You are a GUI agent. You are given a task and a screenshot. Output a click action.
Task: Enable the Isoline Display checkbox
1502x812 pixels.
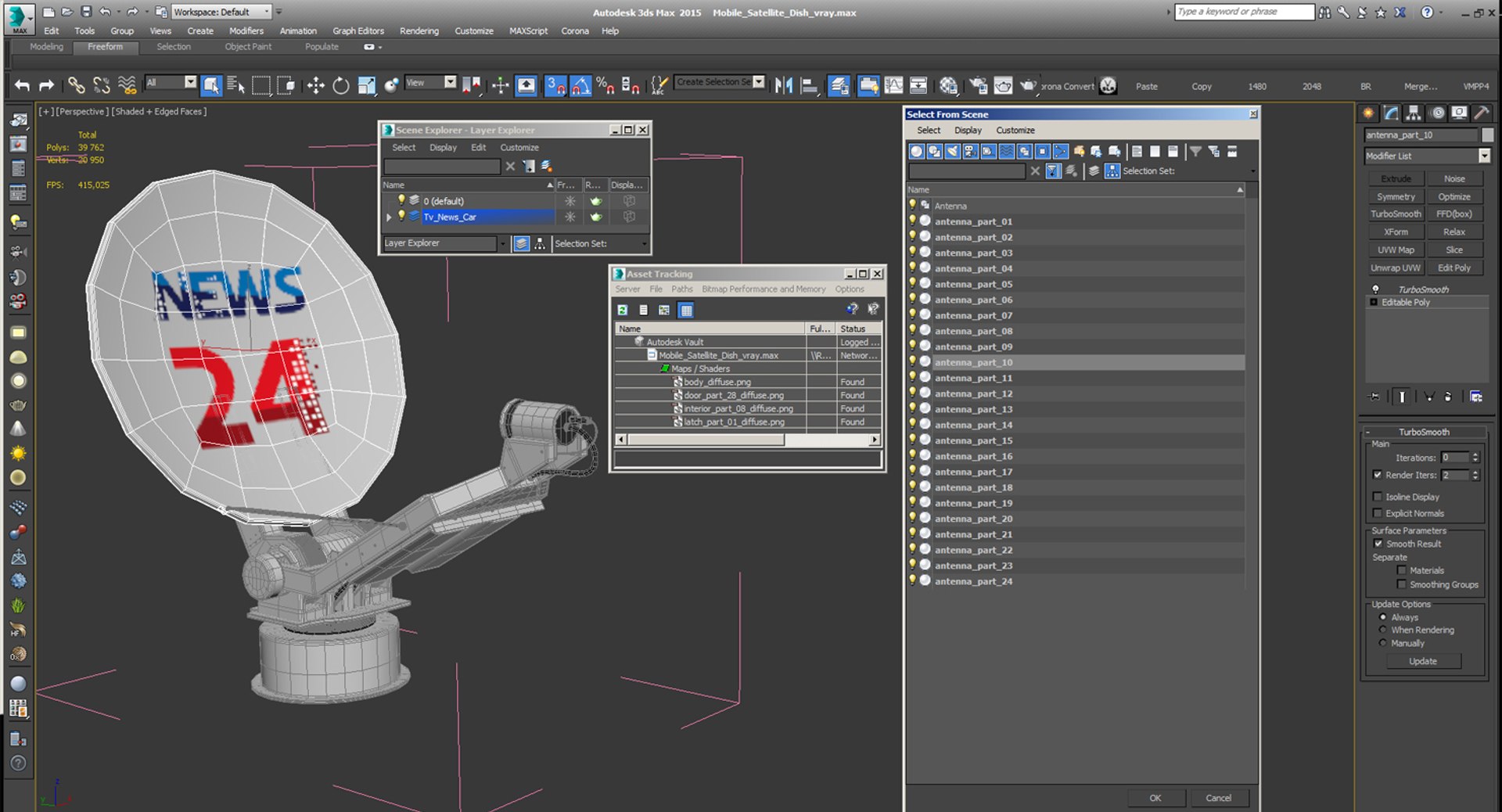(1377, 497)
